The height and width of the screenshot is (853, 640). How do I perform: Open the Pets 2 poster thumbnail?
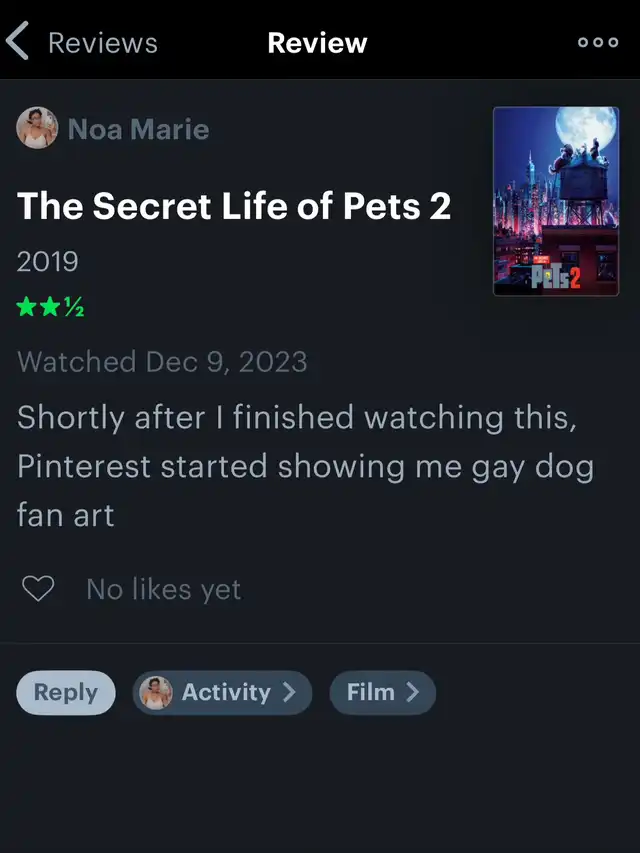point(556,201)
